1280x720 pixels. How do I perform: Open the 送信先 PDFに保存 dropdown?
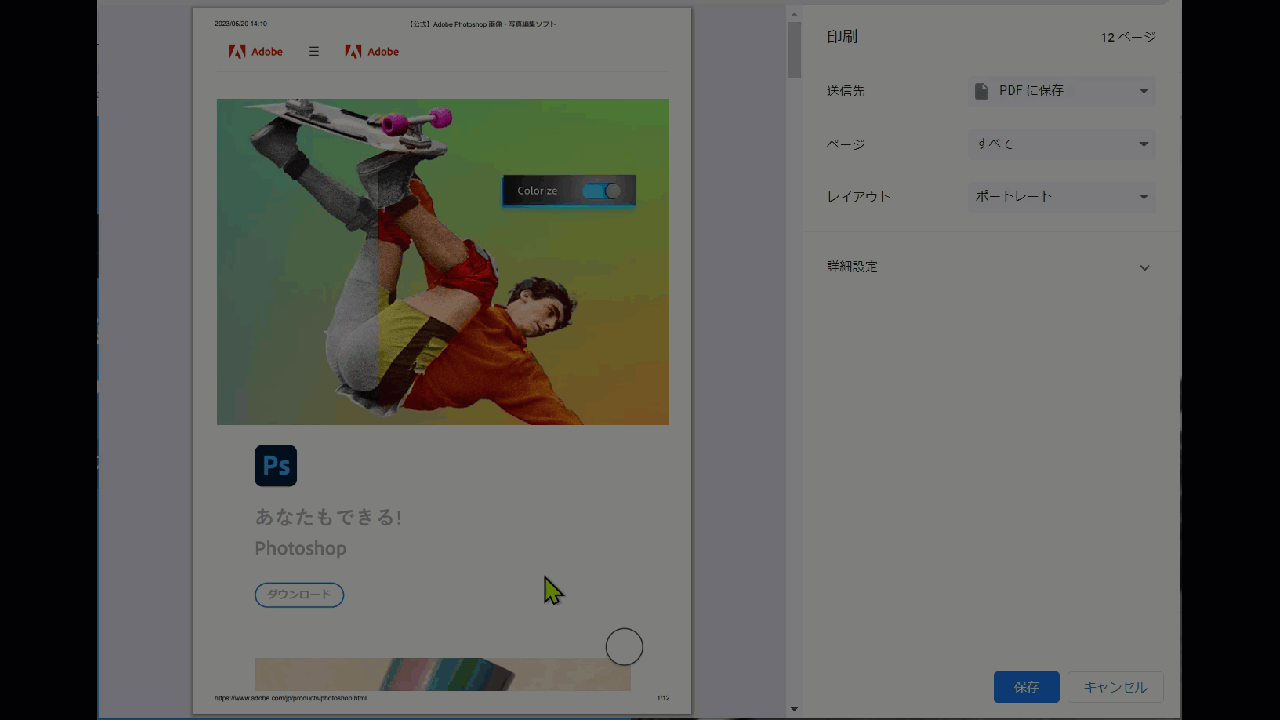click(x=1061, y=91)
